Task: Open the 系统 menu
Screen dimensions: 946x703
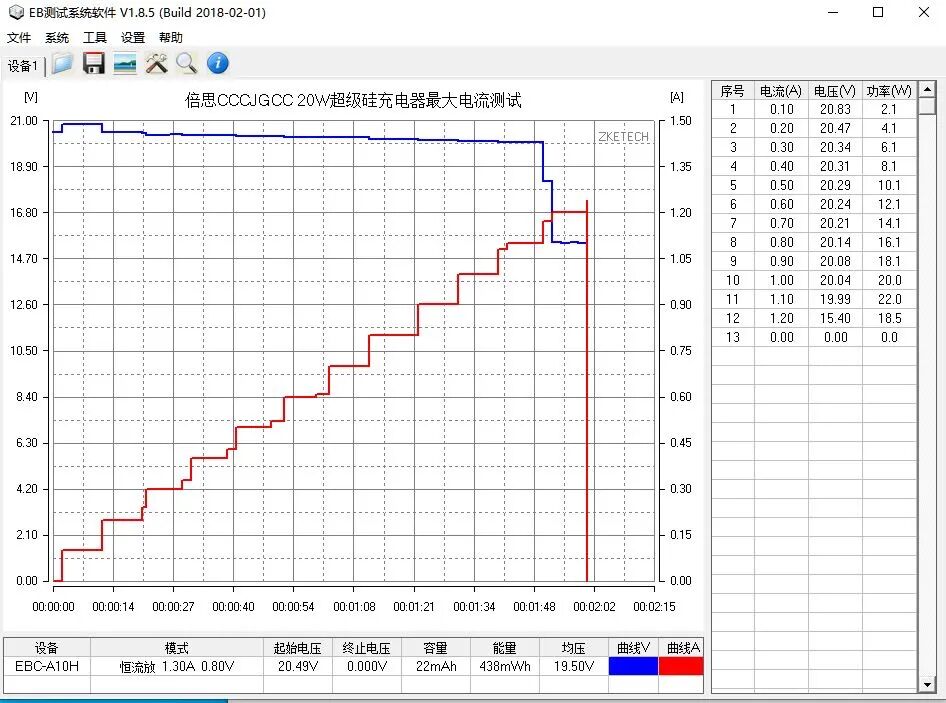Action: point(57,37)
